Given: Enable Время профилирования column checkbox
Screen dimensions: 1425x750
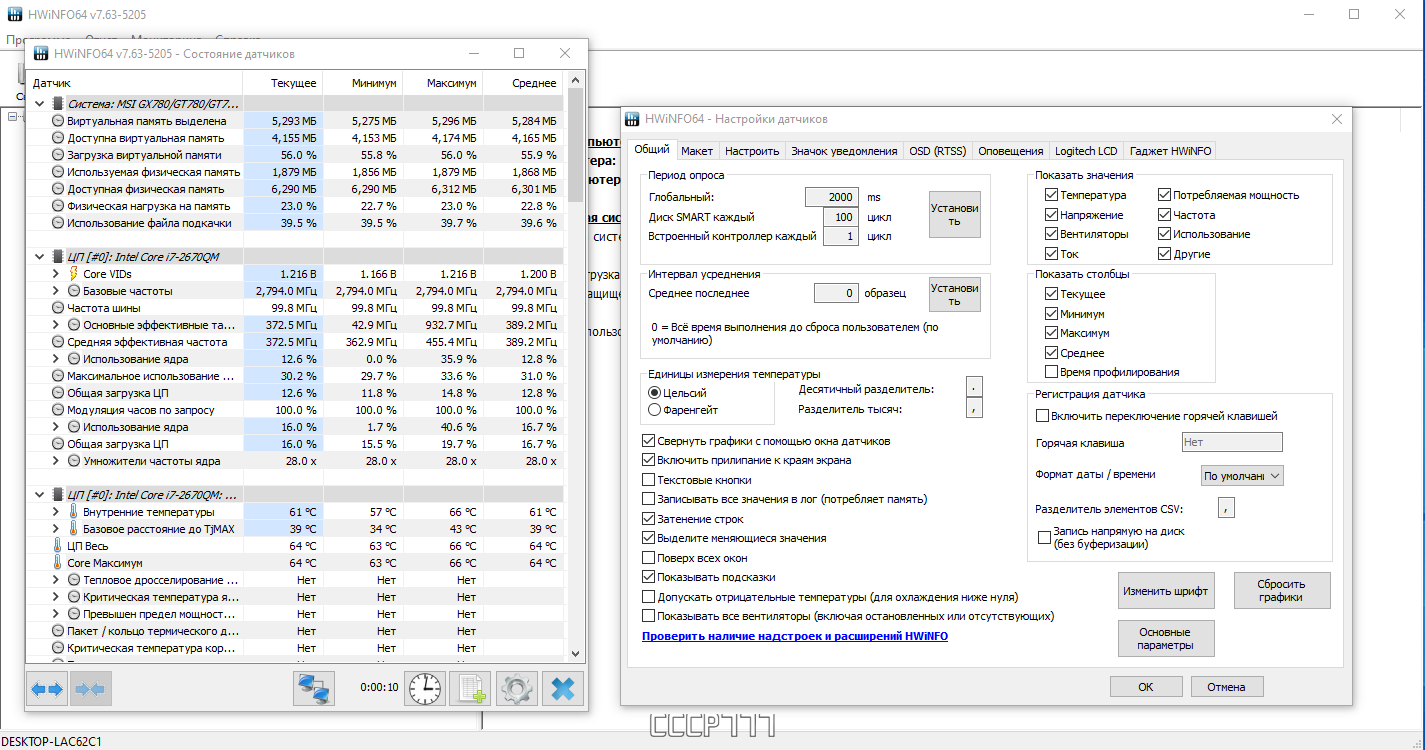Looking at the screenshot, I should [1051, 372].
